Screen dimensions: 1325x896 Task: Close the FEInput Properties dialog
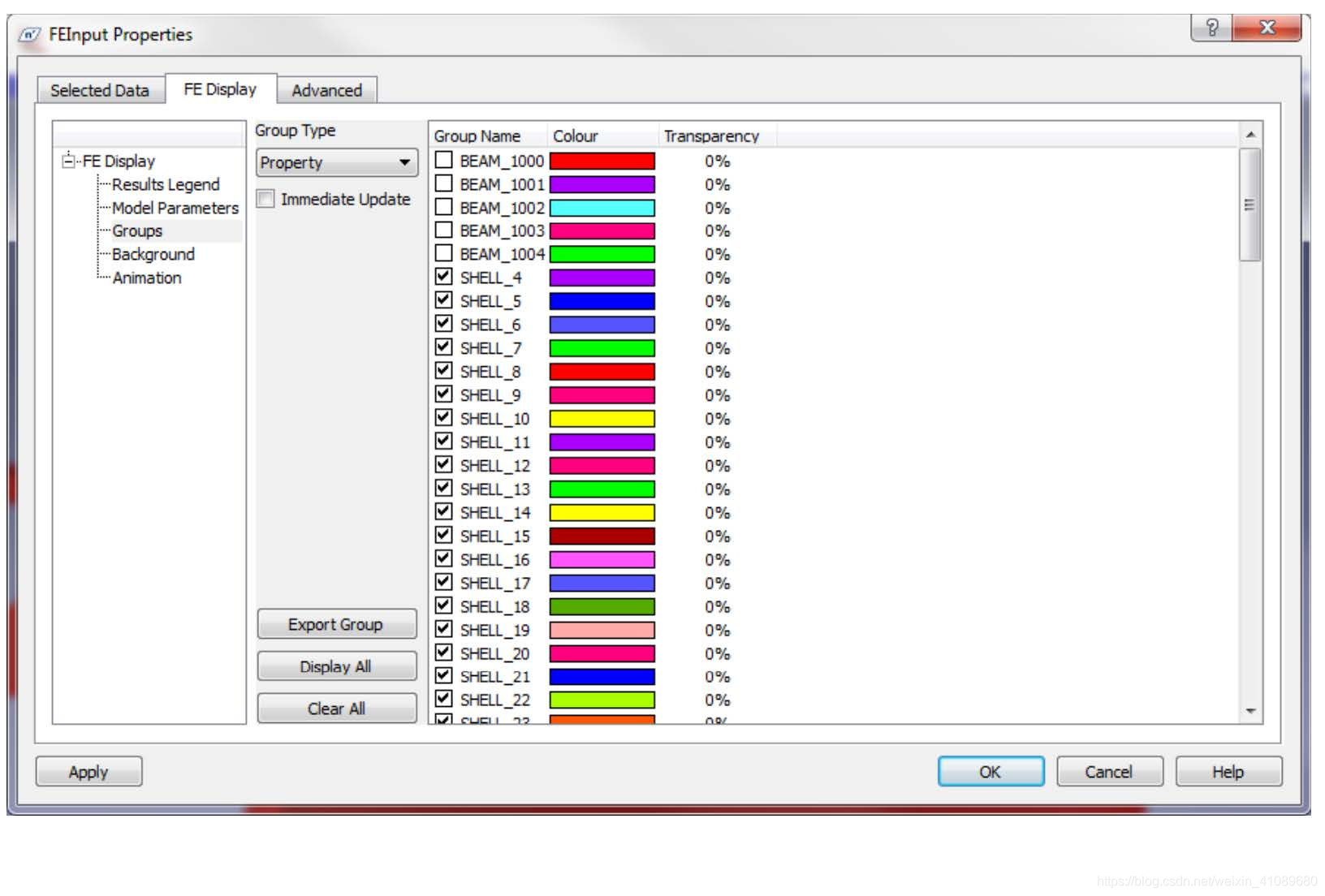[1267, 28]
